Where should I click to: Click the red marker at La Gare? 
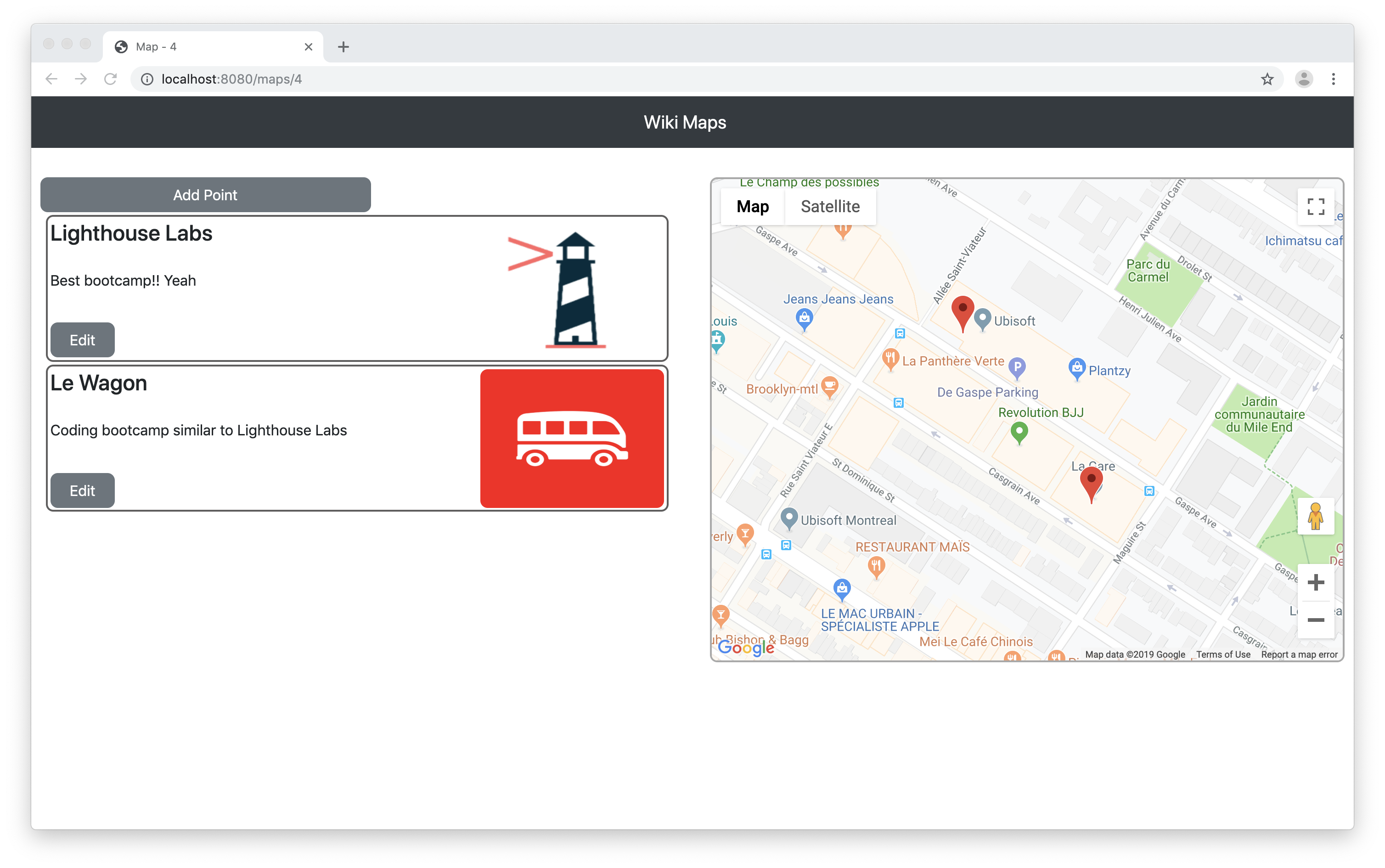[1091, 485]
